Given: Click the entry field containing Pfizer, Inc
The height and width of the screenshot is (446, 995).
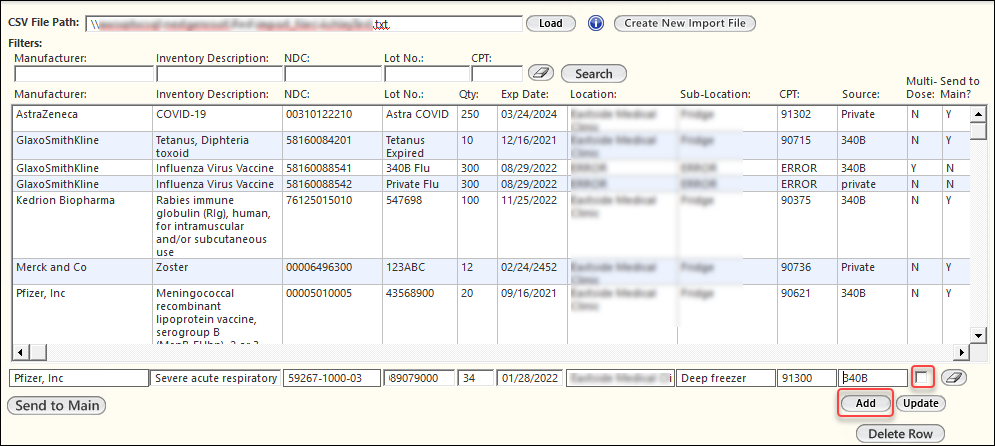Looking at the screenshot, I should tap(79, 379).
